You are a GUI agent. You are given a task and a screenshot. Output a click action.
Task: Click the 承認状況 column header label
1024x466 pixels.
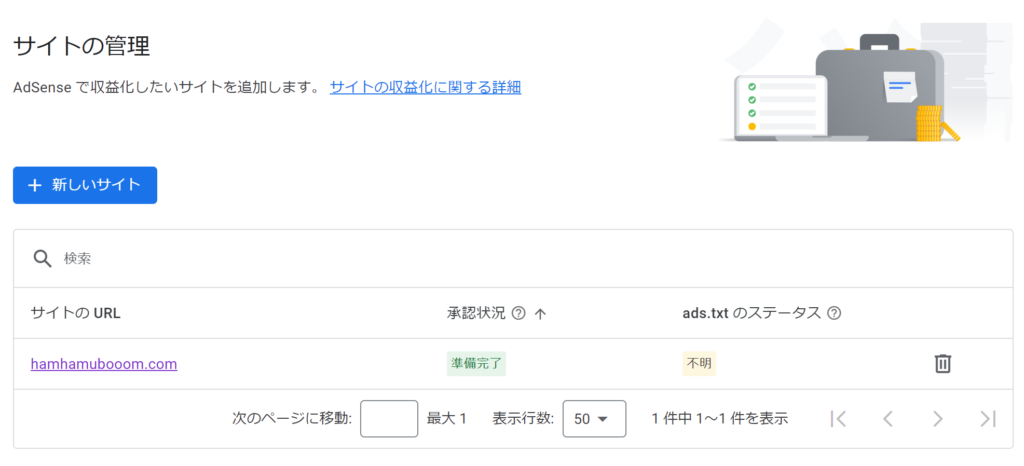pyautogui.click(x=476, y=313)
